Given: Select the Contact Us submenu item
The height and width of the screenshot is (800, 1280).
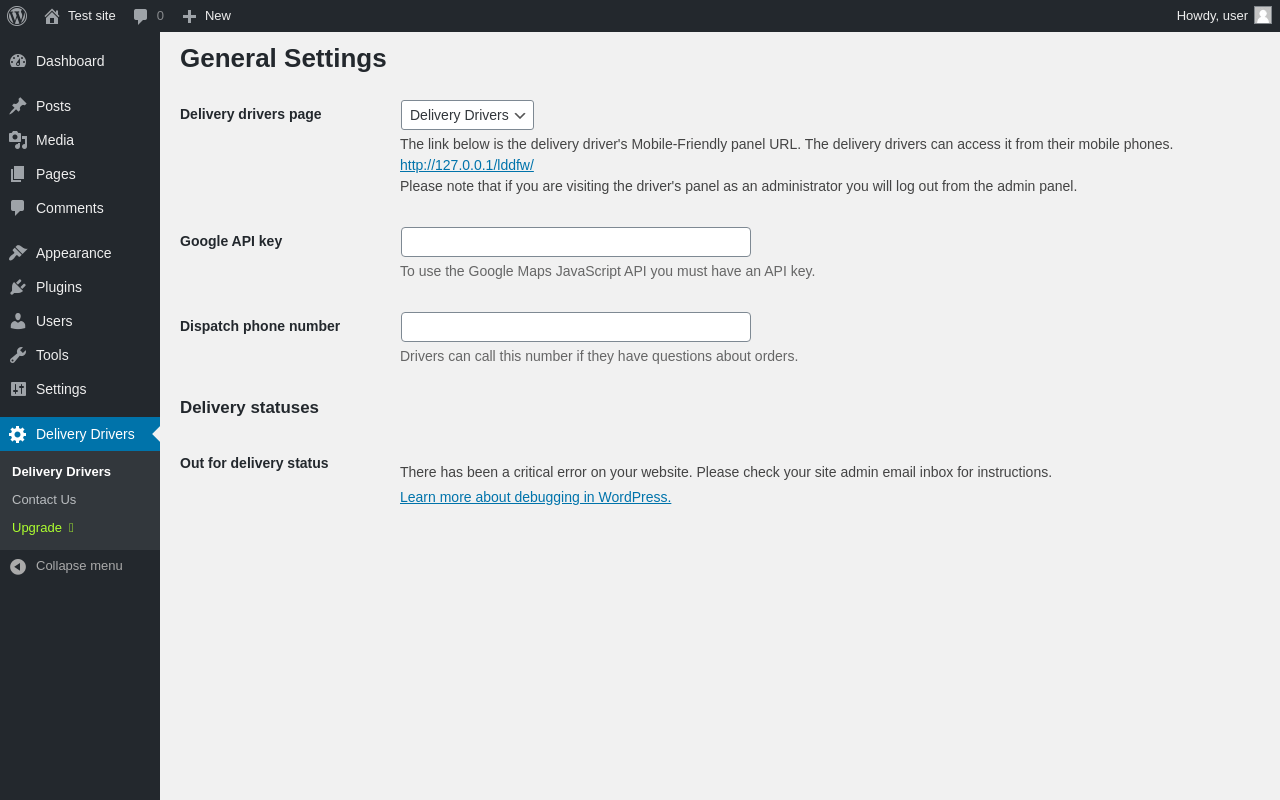Looking at the screenshot, I should pos(44,499).
